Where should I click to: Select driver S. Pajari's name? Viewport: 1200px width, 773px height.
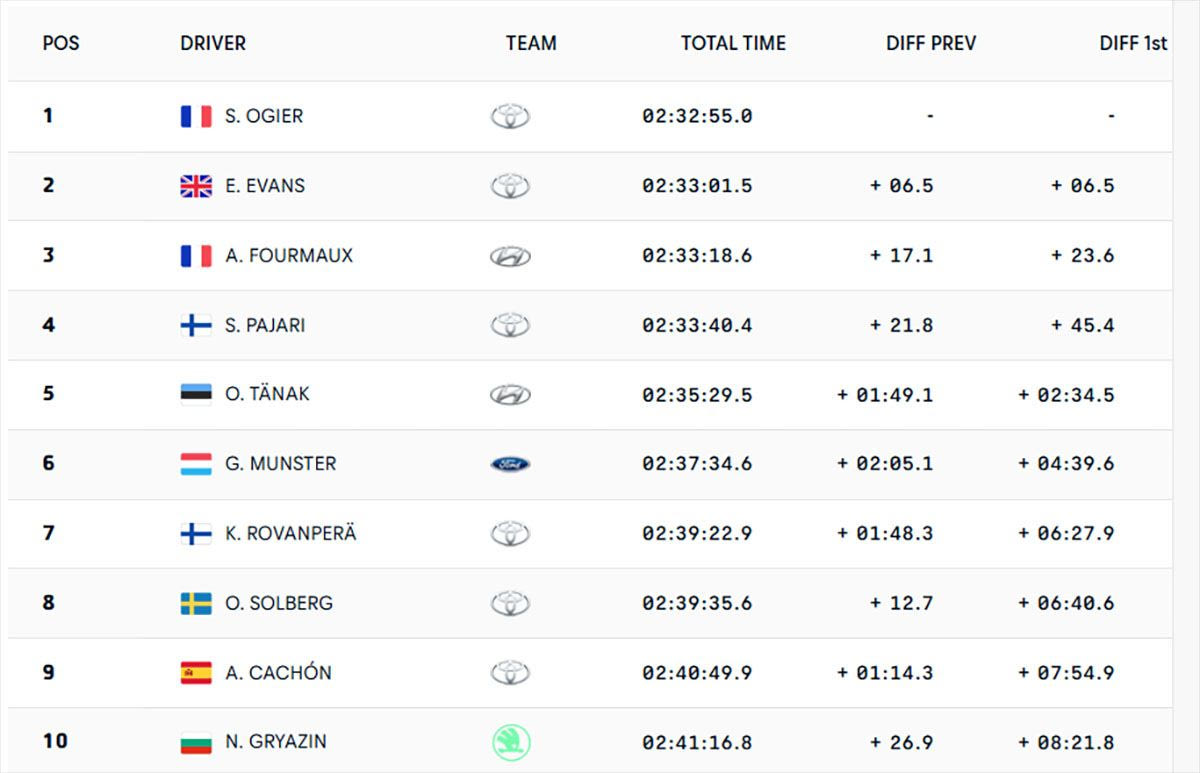pos(265,325)
